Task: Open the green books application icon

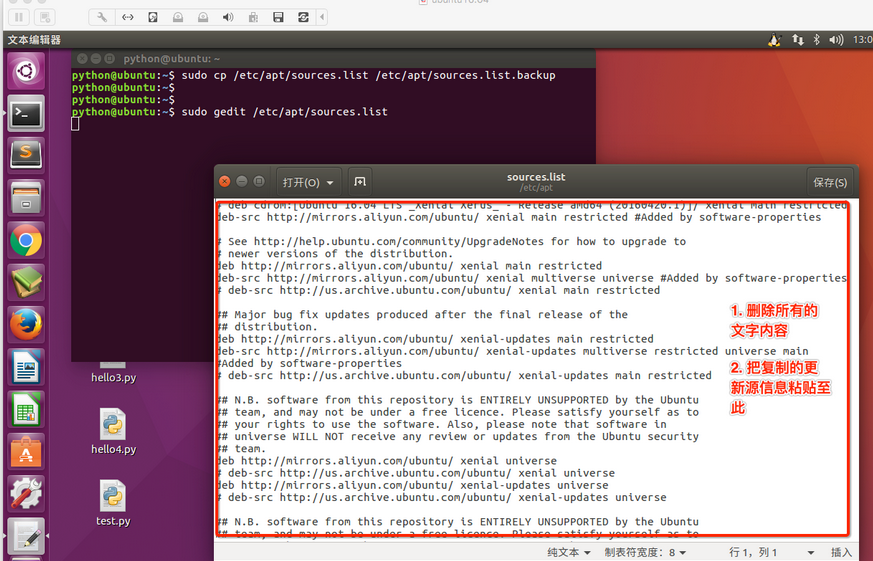Action: pyautogui.click(x=26, y=282)
